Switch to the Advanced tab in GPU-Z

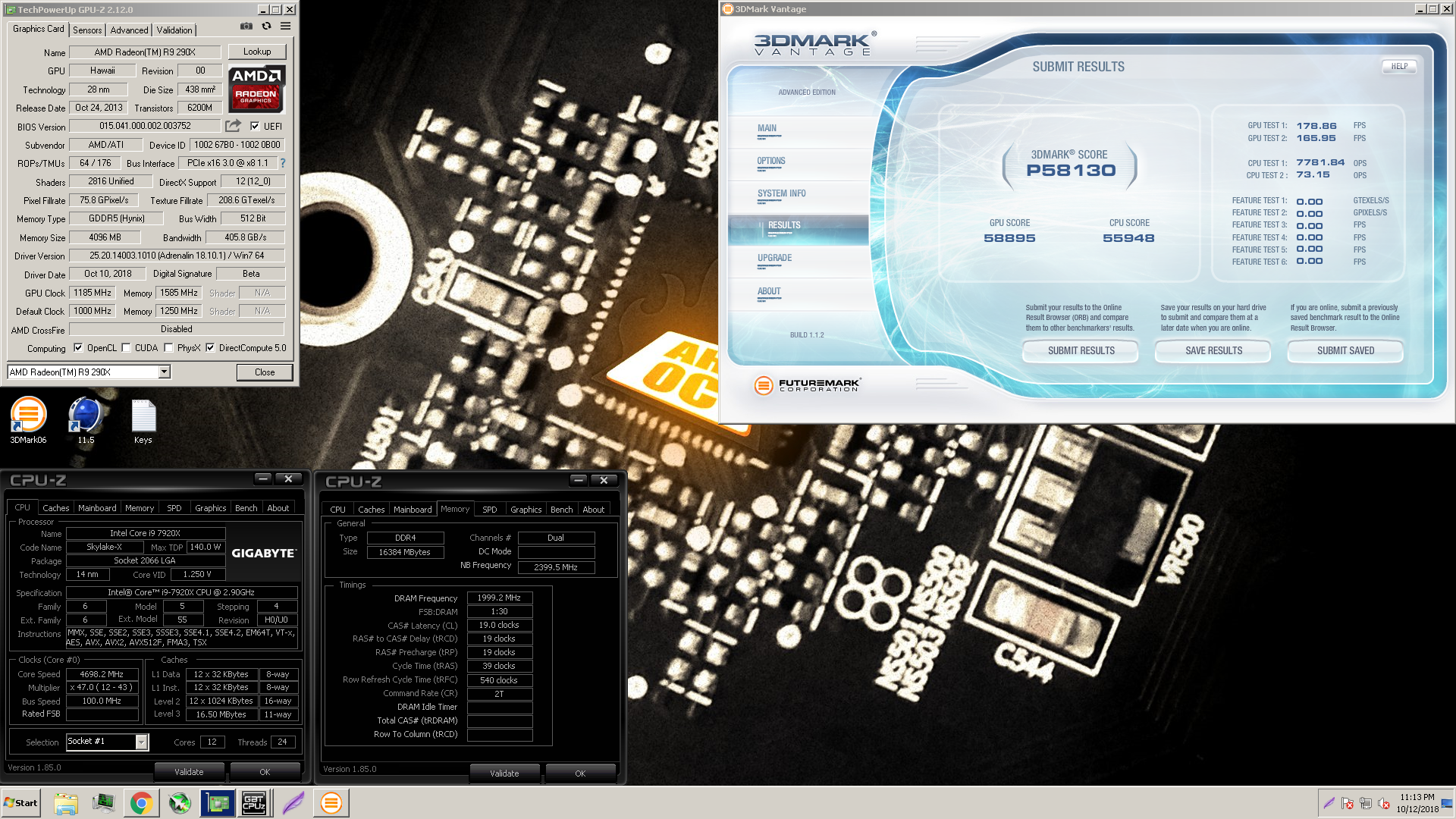[129, 30]
